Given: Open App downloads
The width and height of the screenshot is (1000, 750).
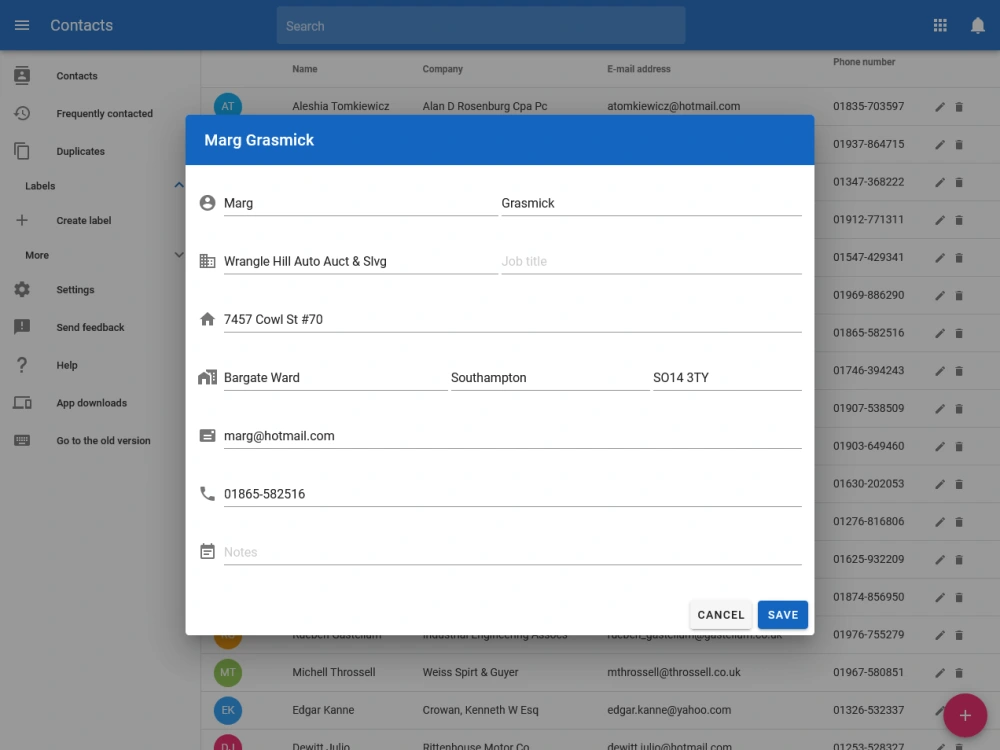Looking at the screenshot, I should (x=91, y=402).
